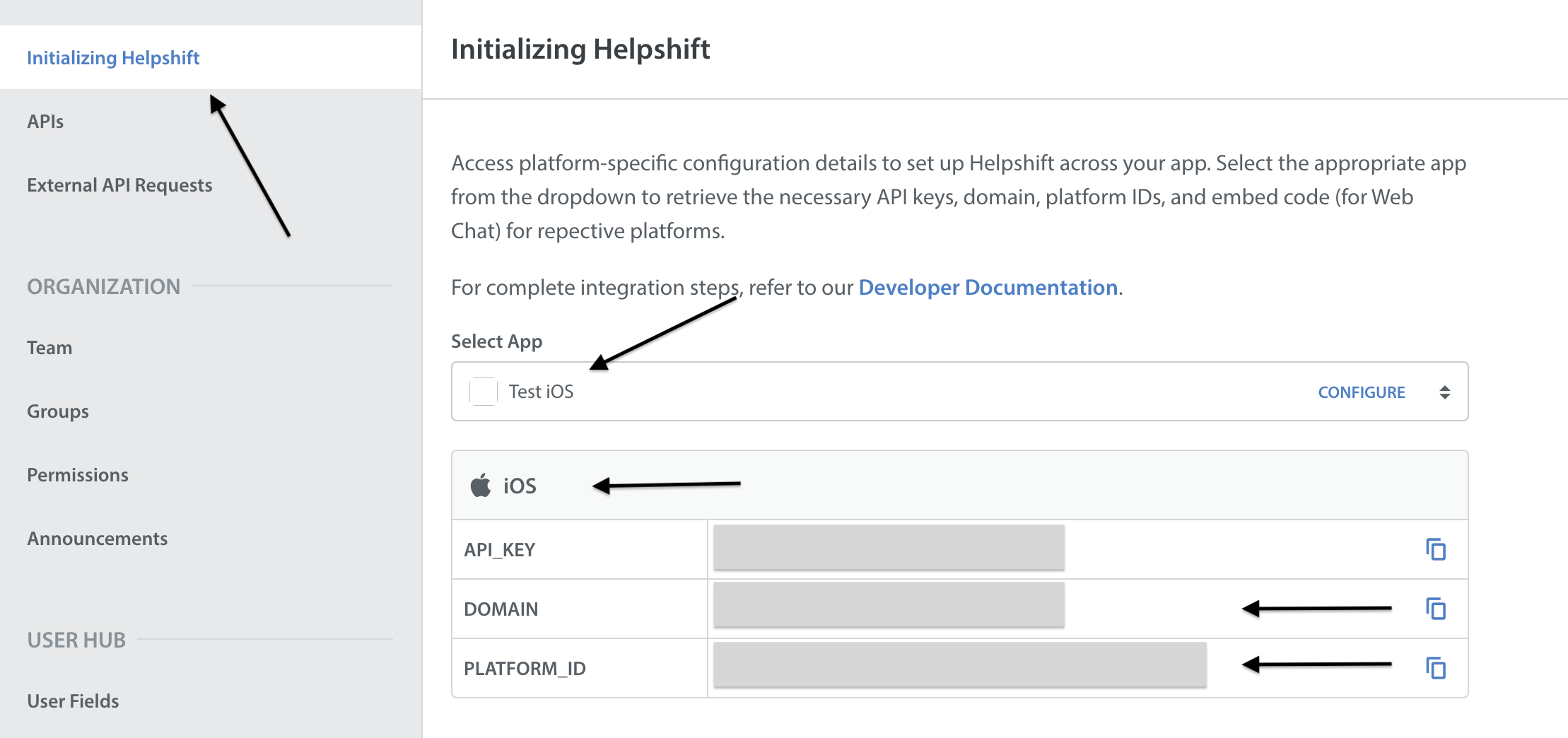The width and height of the screenshot is (1568, 738).
Task: Go to External API Requests
Action: [x=119, y=185]
